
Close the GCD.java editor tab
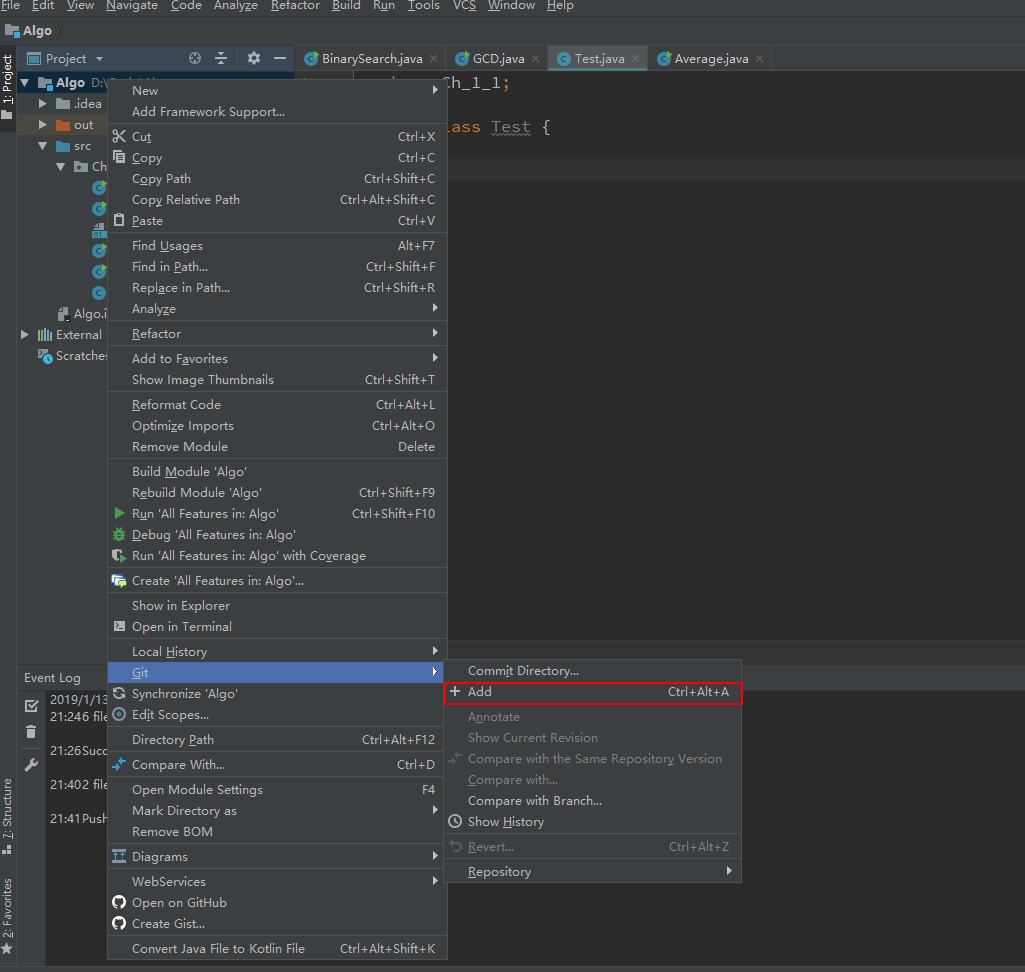point(535,59)
